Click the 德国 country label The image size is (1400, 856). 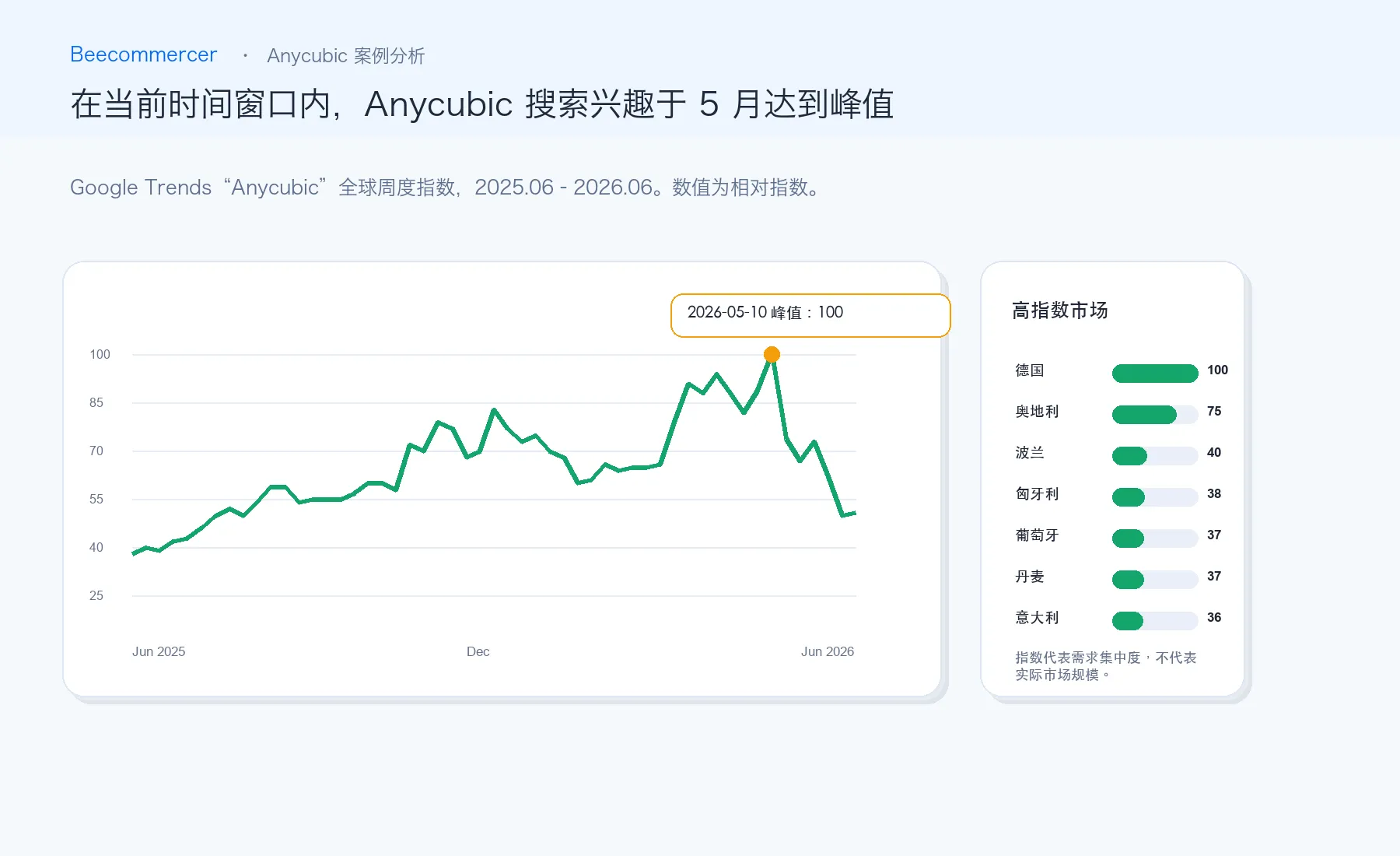1029,370
